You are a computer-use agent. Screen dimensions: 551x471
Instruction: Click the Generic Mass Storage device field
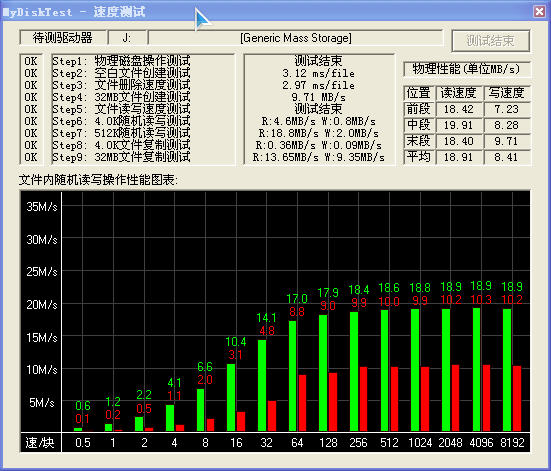pyautogui.click(x=296, y=38)
